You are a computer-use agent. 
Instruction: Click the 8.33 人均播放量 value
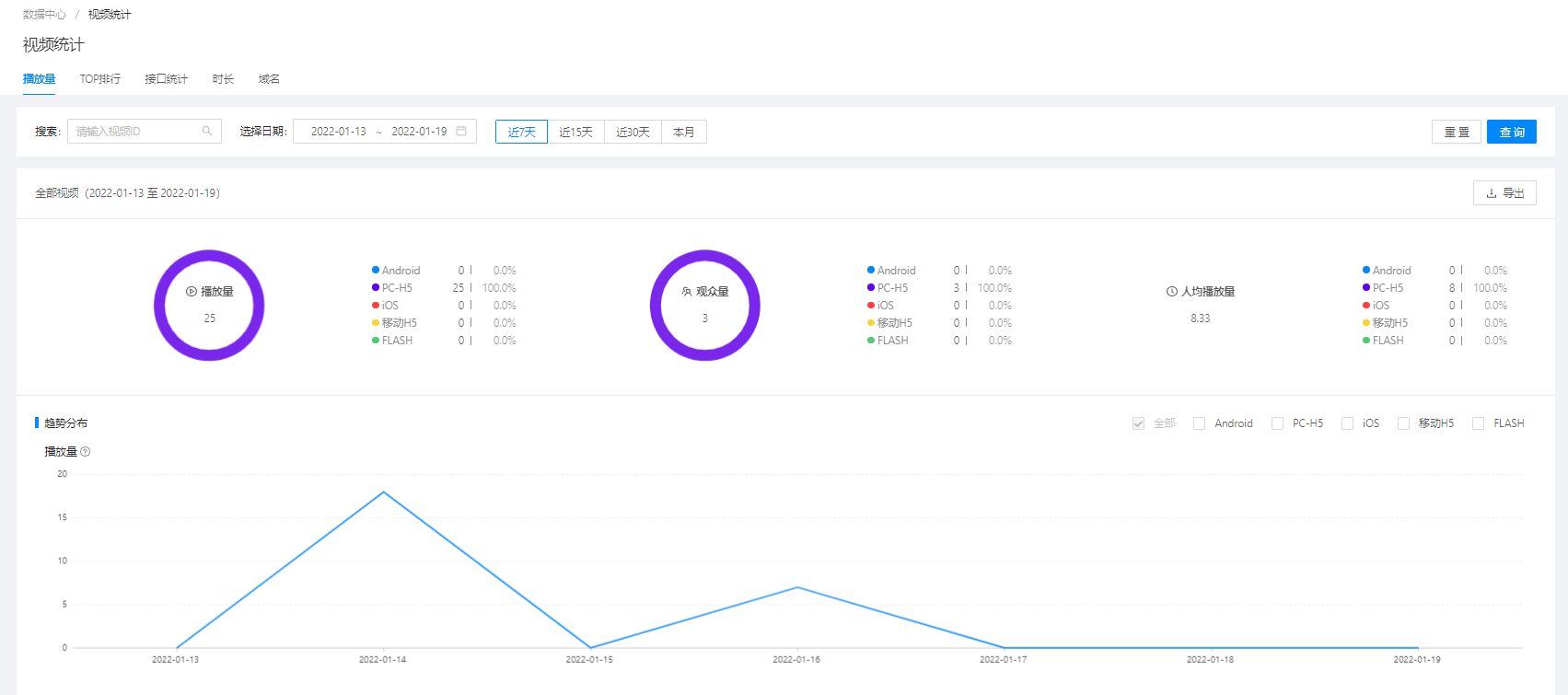click(x=1200, y=319)
